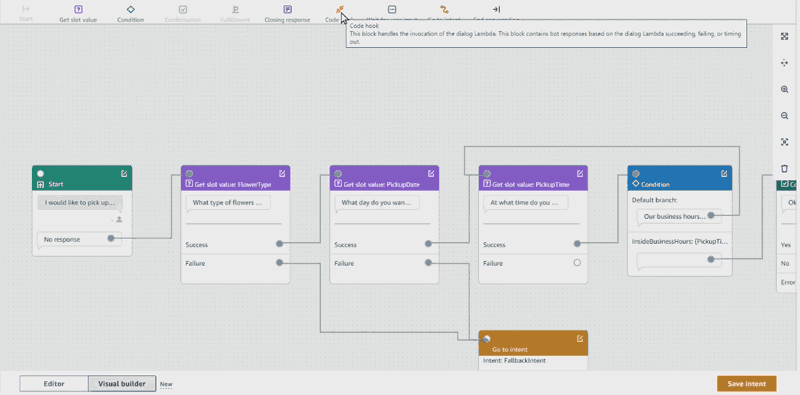
Task: Zoom out on the canvas
Action: point(785,116)
